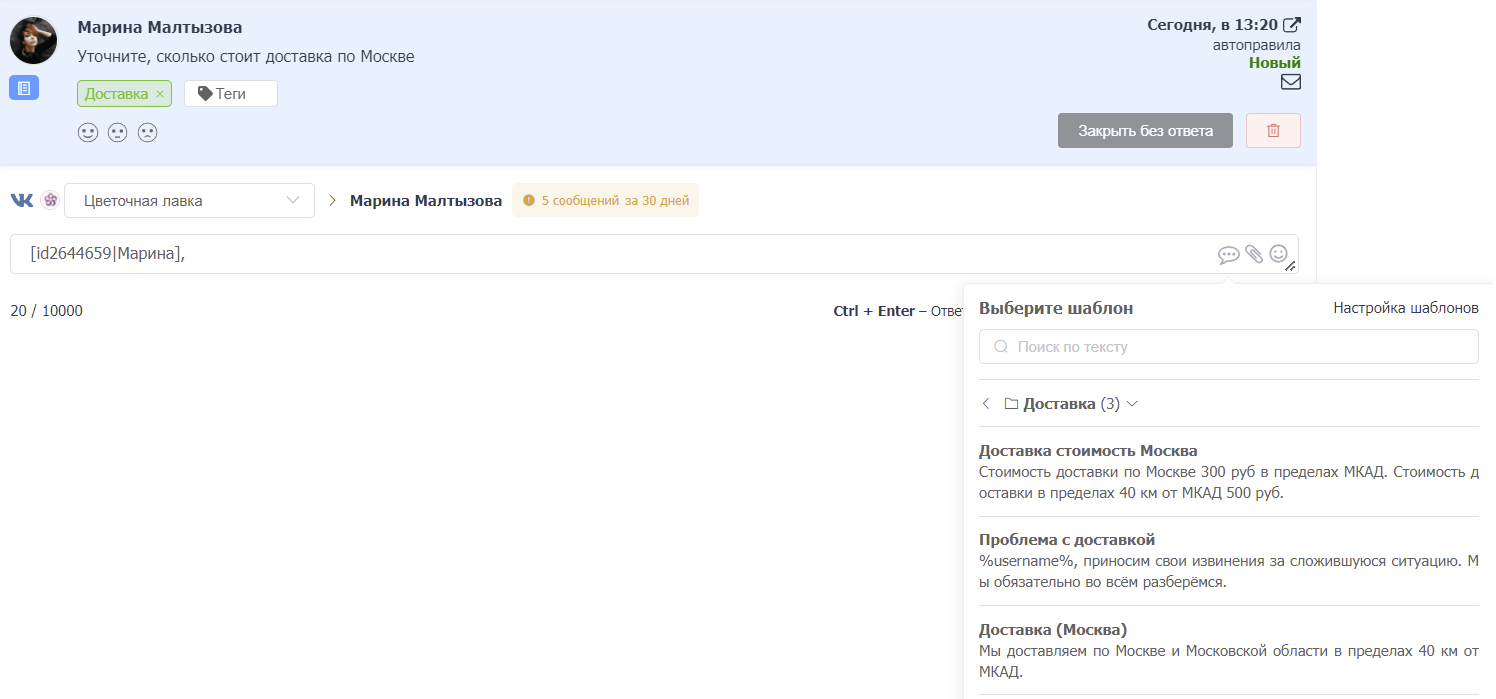The height and width of the screenshot is (699, 1496).
Task: Attach file using paperclip icon
Action: [1254, 254]
